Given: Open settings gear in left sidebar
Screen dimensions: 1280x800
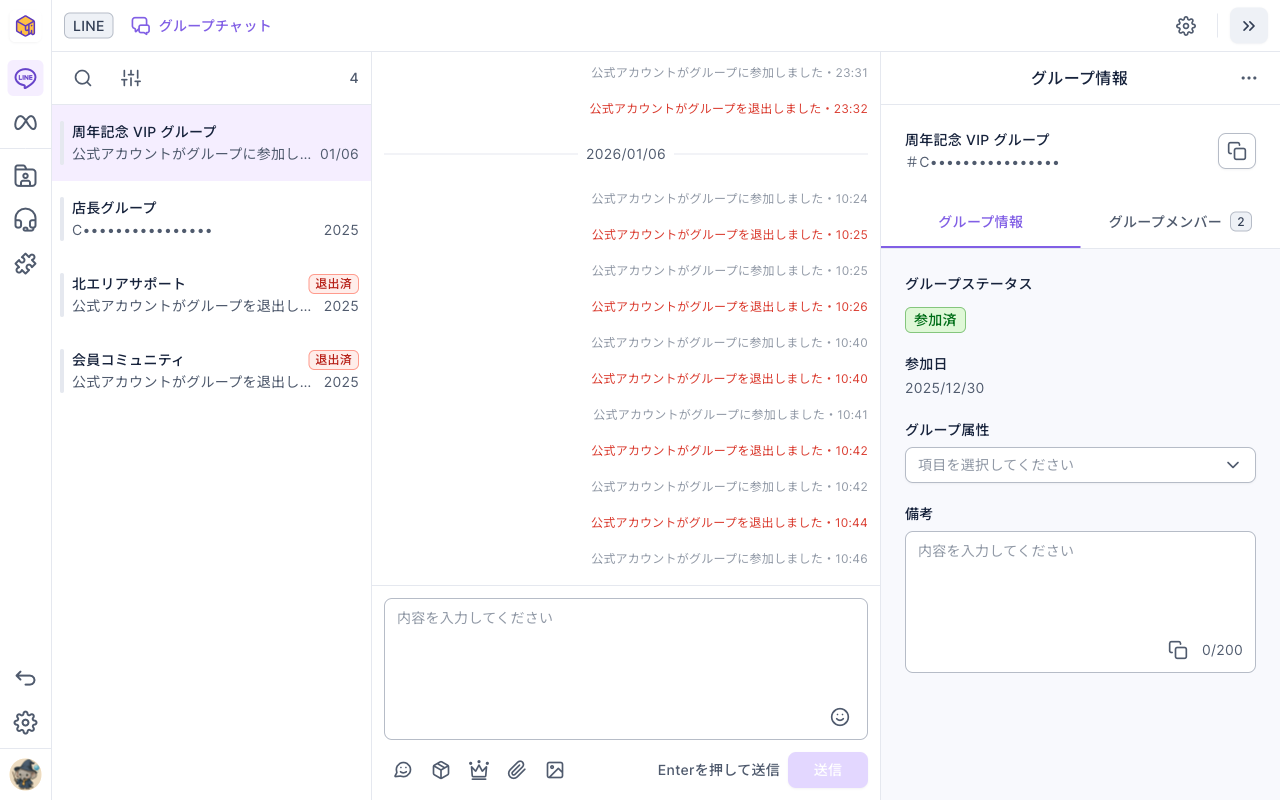Looking at the screenshot, I should pyautogui.click(x=25, y=722).
